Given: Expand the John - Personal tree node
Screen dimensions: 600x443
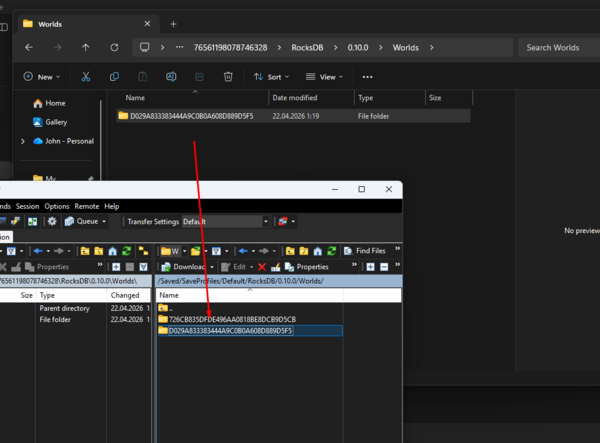Looking at the screenshot, I should coord(23,141).
